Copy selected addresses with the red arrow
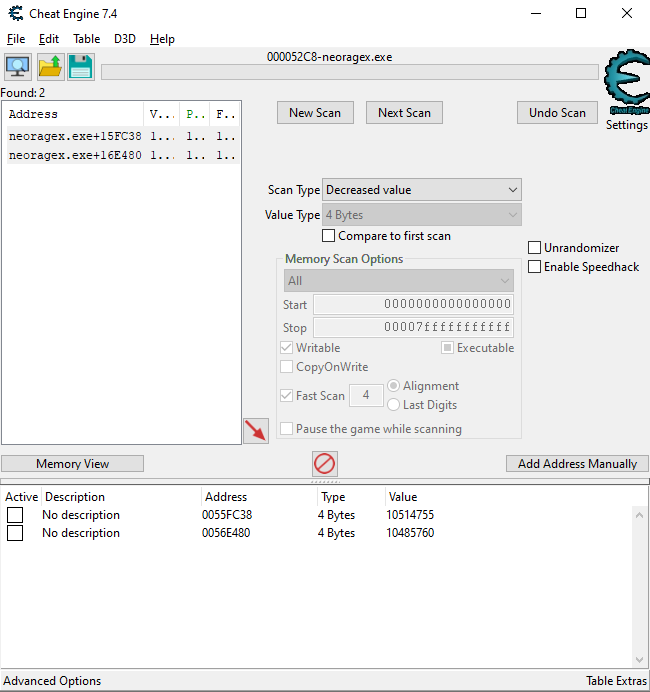Viewport: 650px width, 692px height. point(256,431)
